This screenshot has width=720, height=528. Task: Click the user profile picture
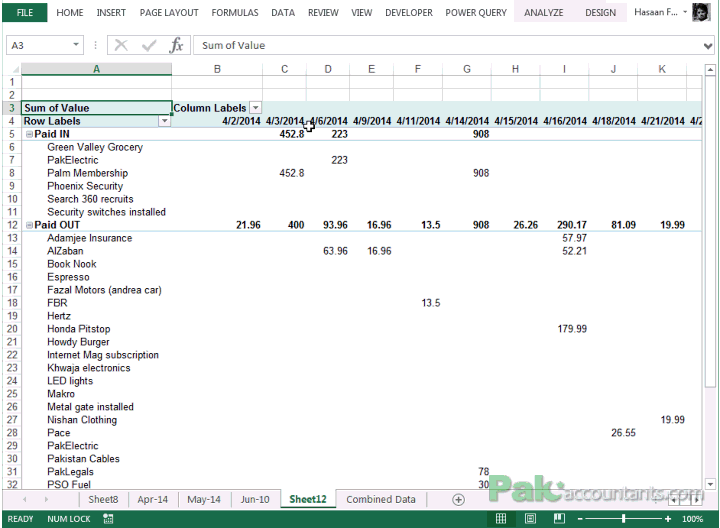click(701, 12)
